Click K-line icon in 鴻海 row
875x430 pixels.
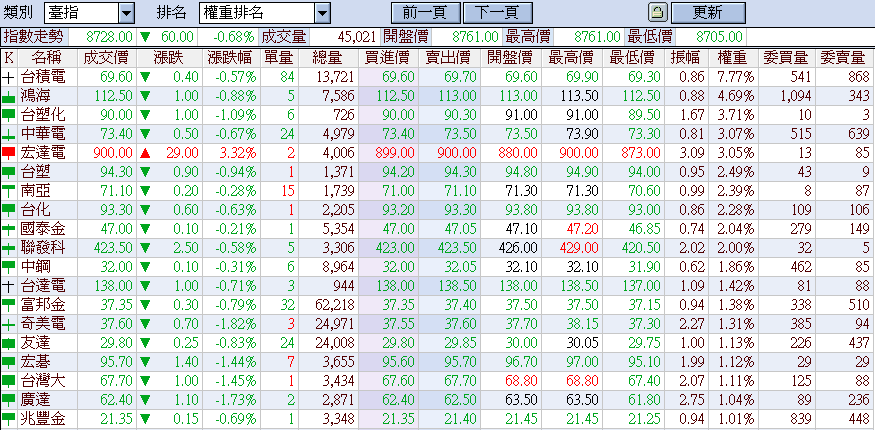tap(8, 96)
